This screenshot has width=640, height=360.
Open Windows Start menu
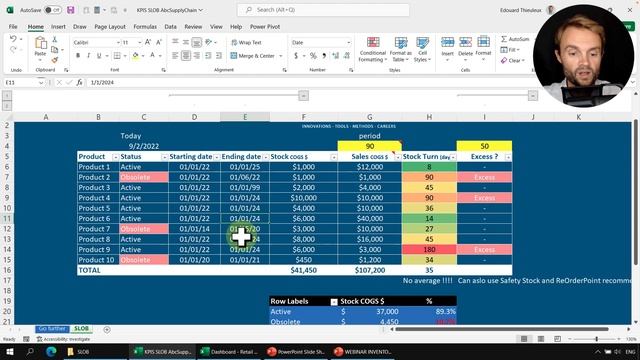click(x=9, y=351)
